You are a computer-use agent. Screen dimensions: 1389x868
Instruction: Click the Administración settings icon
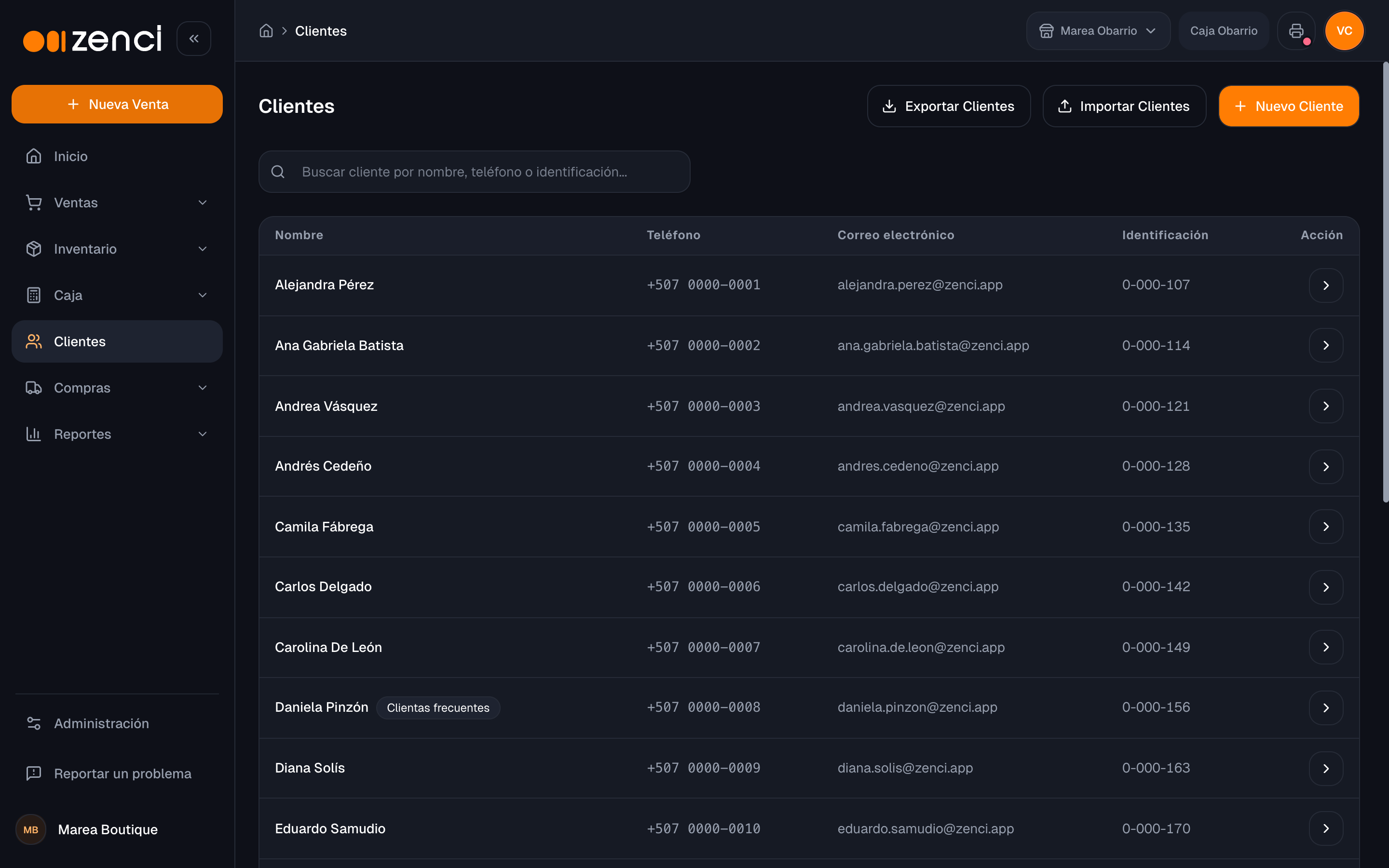[34, 723]
